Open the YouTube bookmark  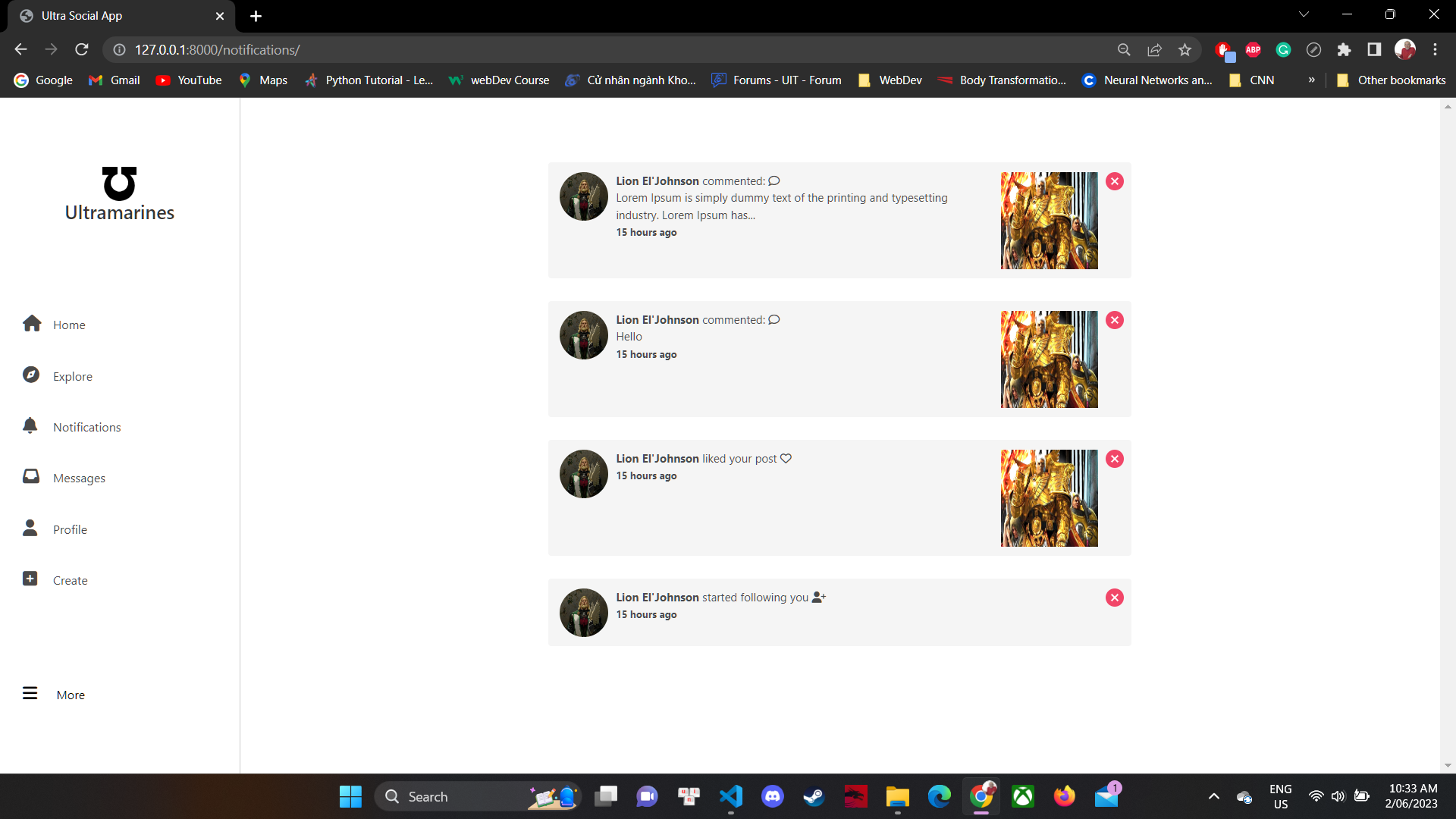point(189,80)
